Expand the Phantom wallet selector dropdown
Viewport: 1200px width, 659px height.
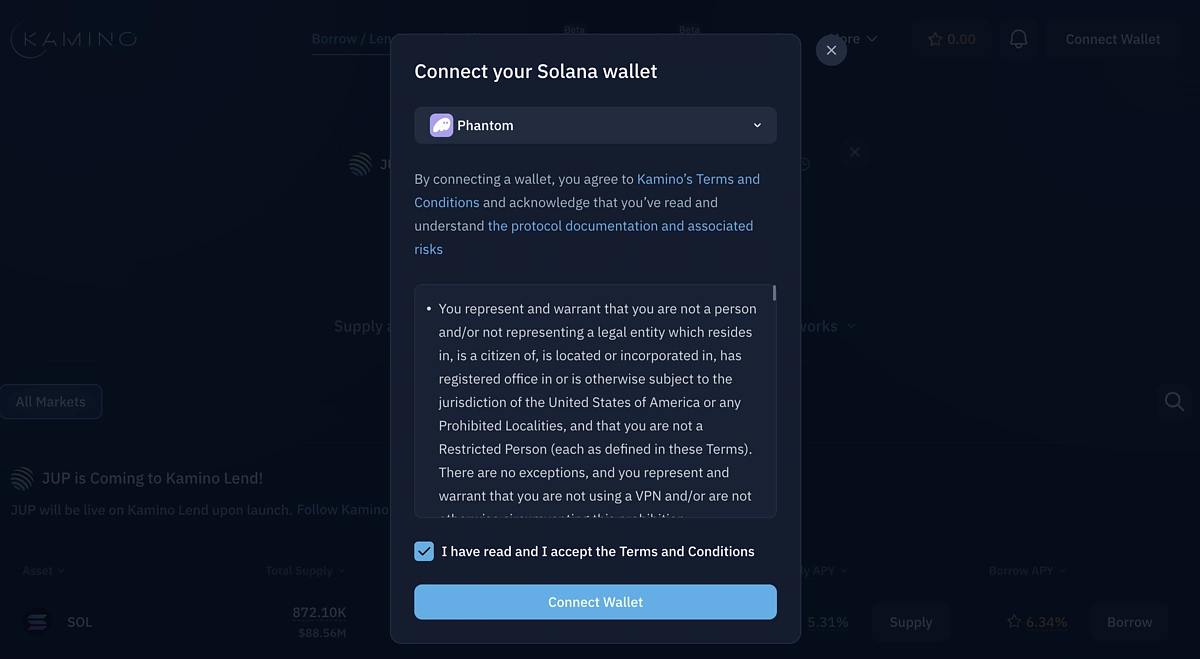click(x=757, y=125)
